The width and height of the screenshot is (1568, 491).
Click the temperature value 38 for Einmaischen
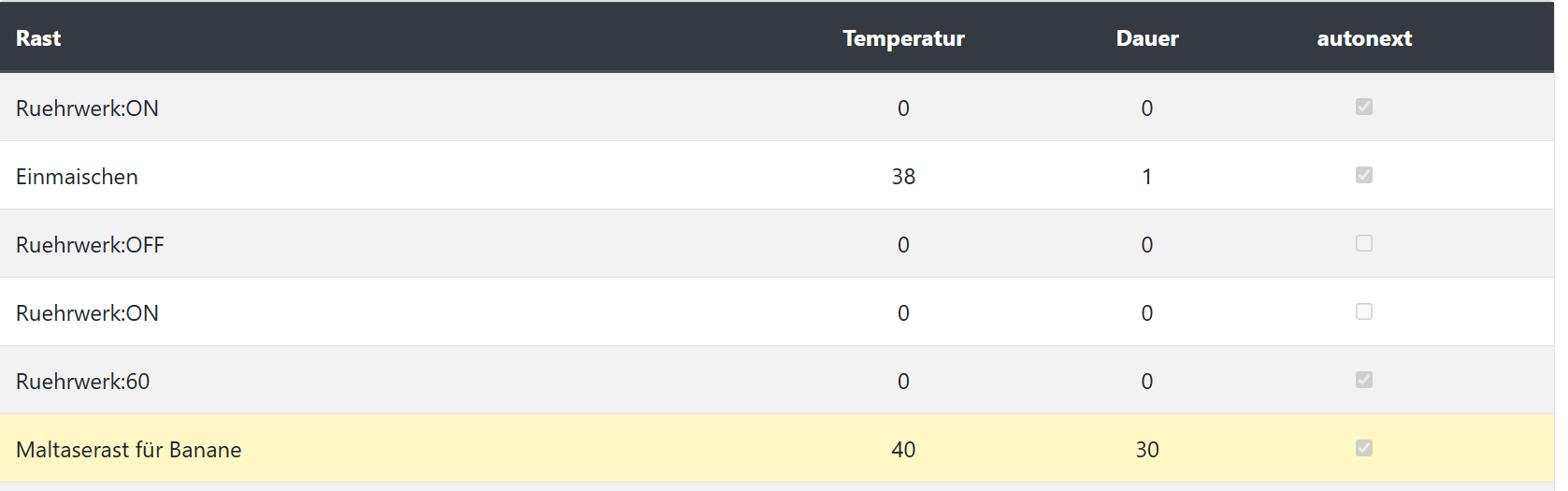pos(903,177)
